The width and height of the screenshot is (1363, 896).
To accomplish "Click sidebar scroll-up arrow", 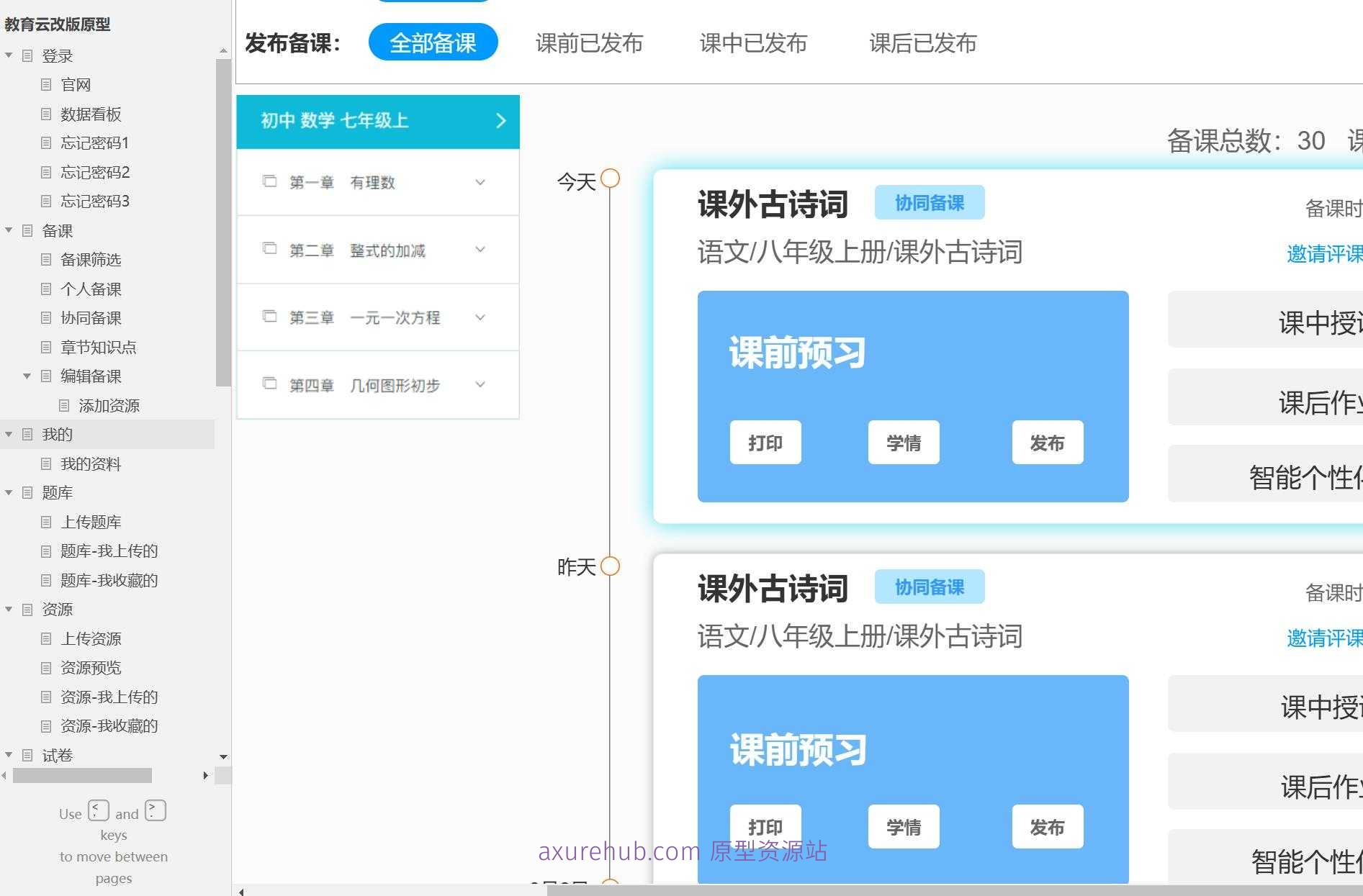I will pyautogui.click(x=223, y=51).
